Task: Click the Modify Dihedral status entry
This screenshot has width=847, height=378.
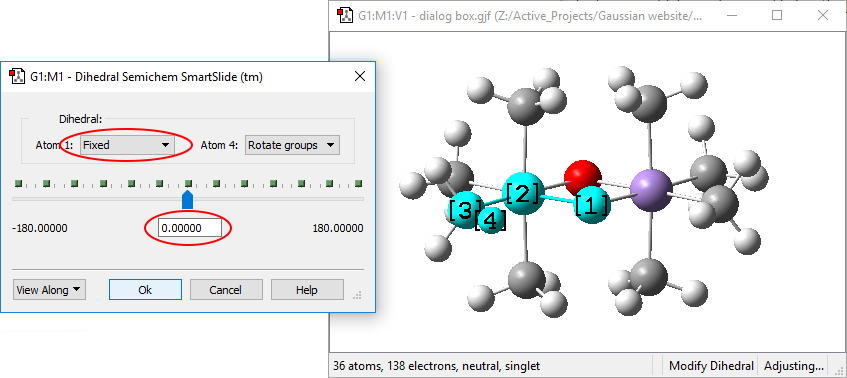Action: 710,366
